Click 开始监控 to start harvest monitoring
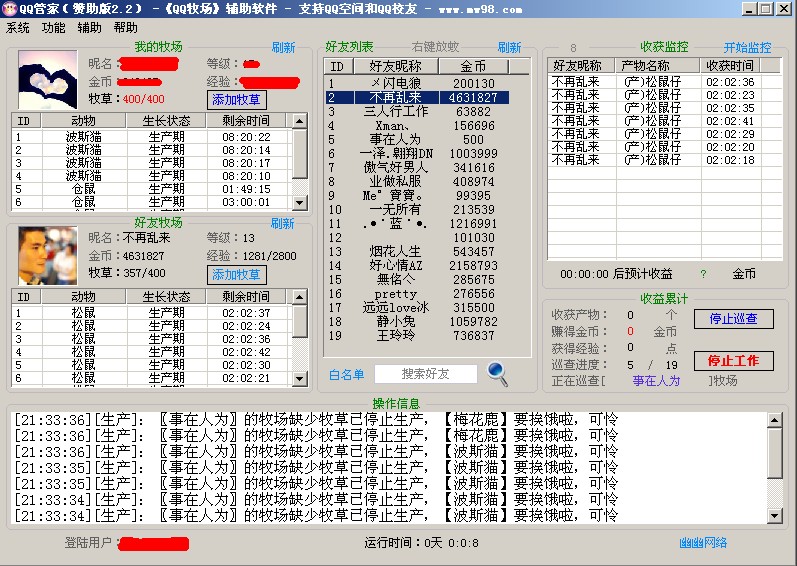Image resolution: width=797 pixels, height=566 pixels. [x=747, y=47]
